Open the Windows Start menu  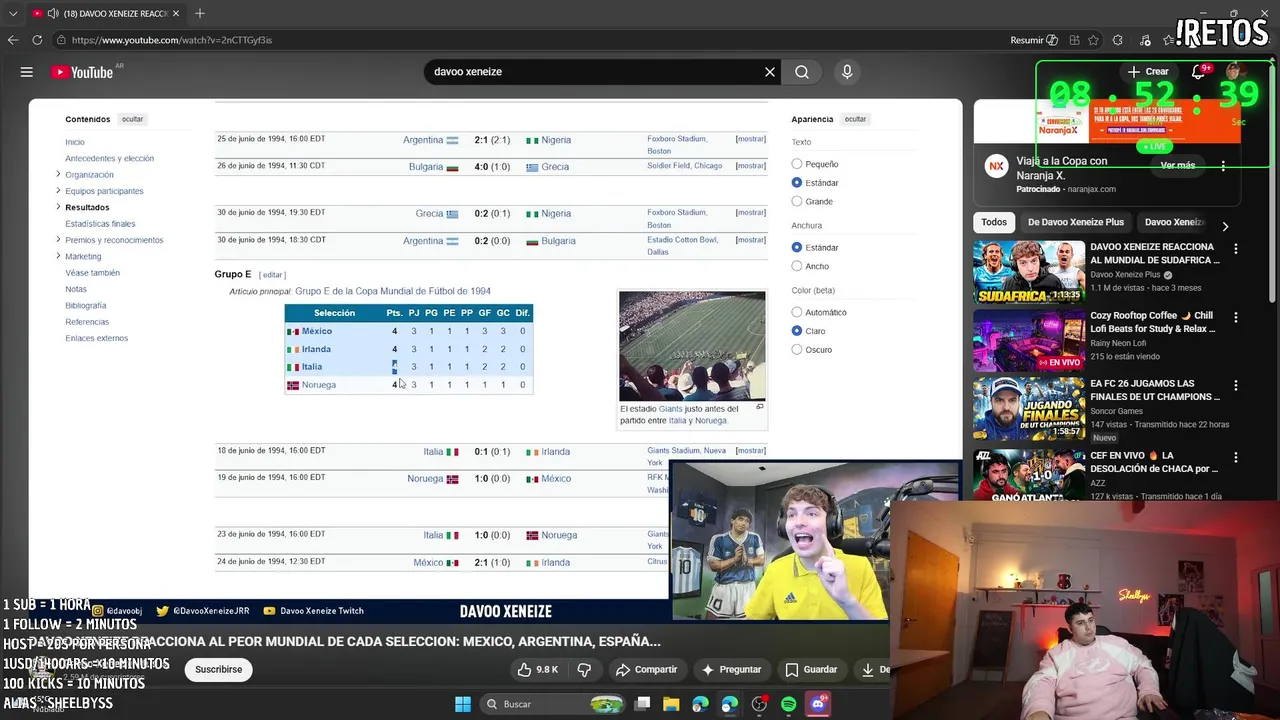(463, 704)
